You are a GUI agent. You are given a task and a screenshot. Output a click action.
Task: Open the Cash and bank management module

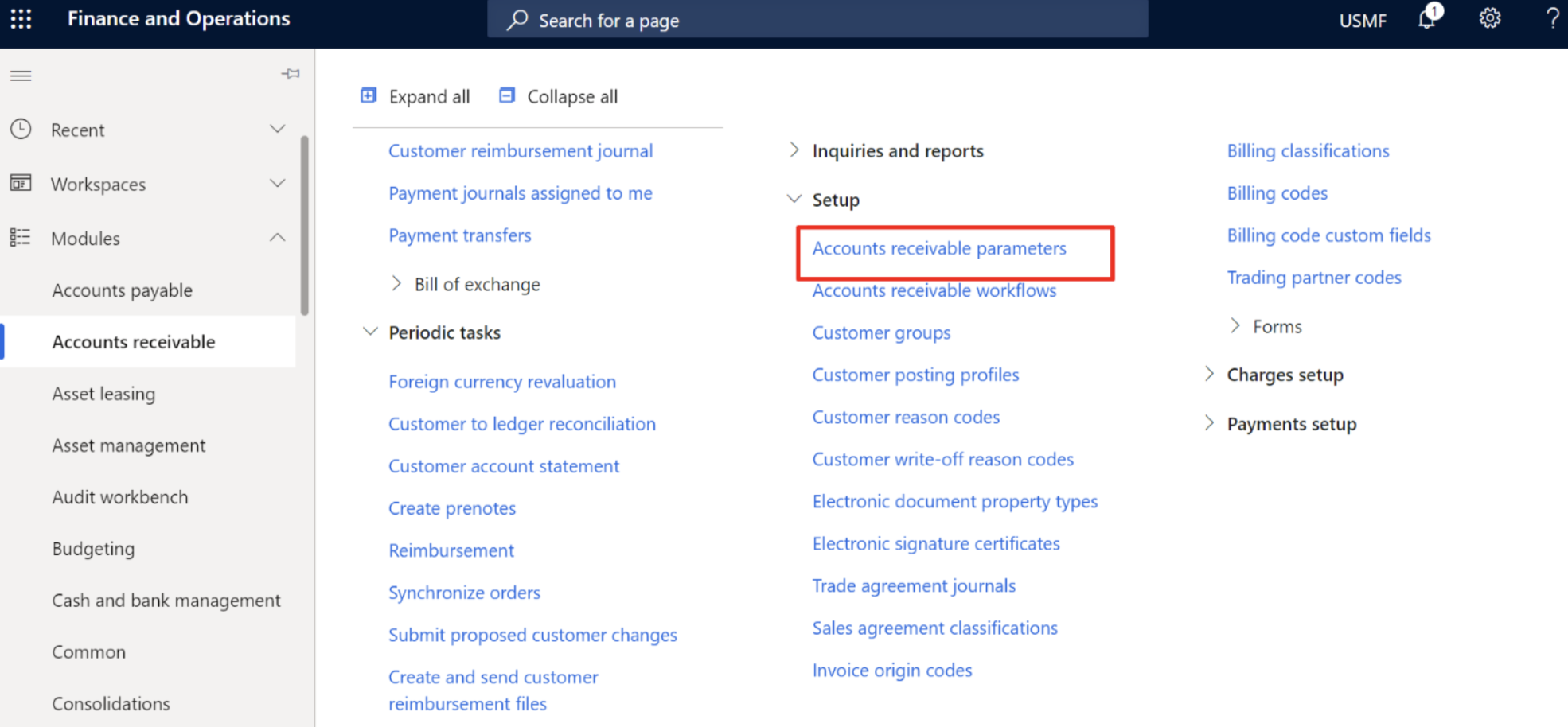(166, 600)
